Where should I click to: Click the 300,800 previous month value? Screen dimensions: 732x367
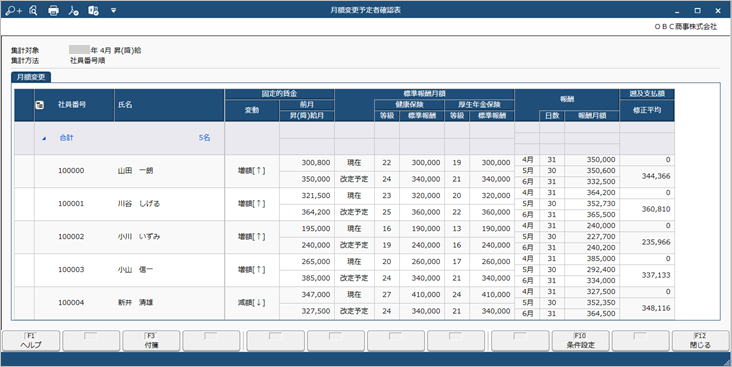click(316, 163)
